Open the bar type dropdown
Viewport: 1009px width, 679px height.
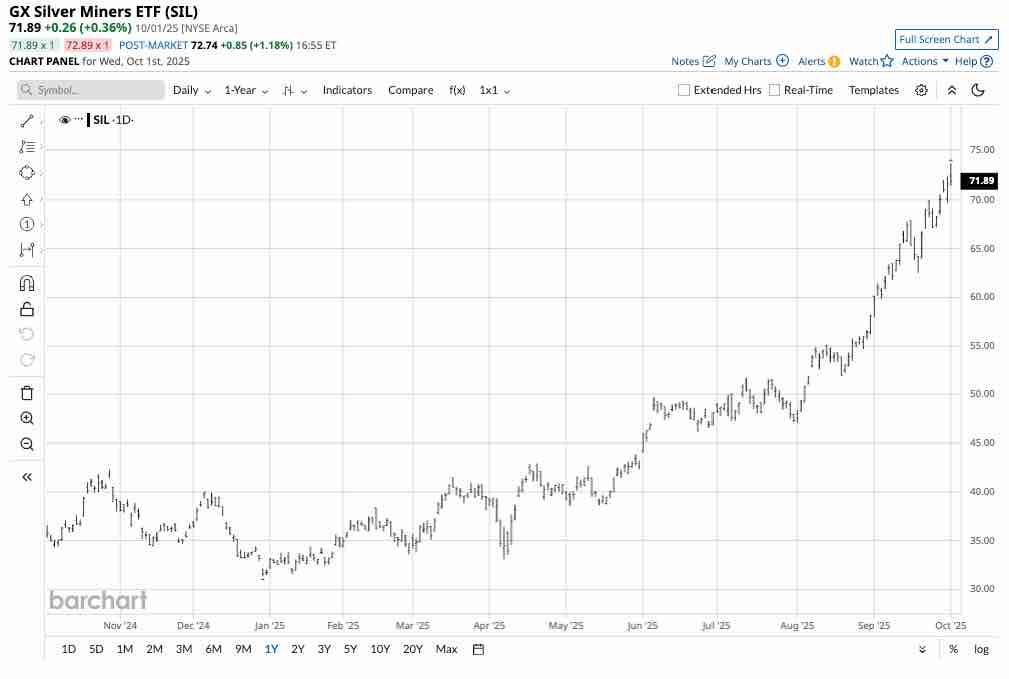coord(295,91)
